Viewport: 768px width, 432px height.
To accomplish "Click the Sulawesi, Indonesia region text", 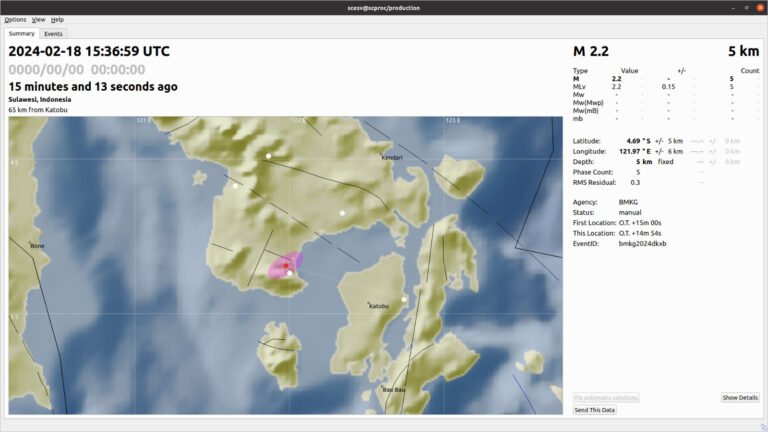I will click(x=40, y=99).
